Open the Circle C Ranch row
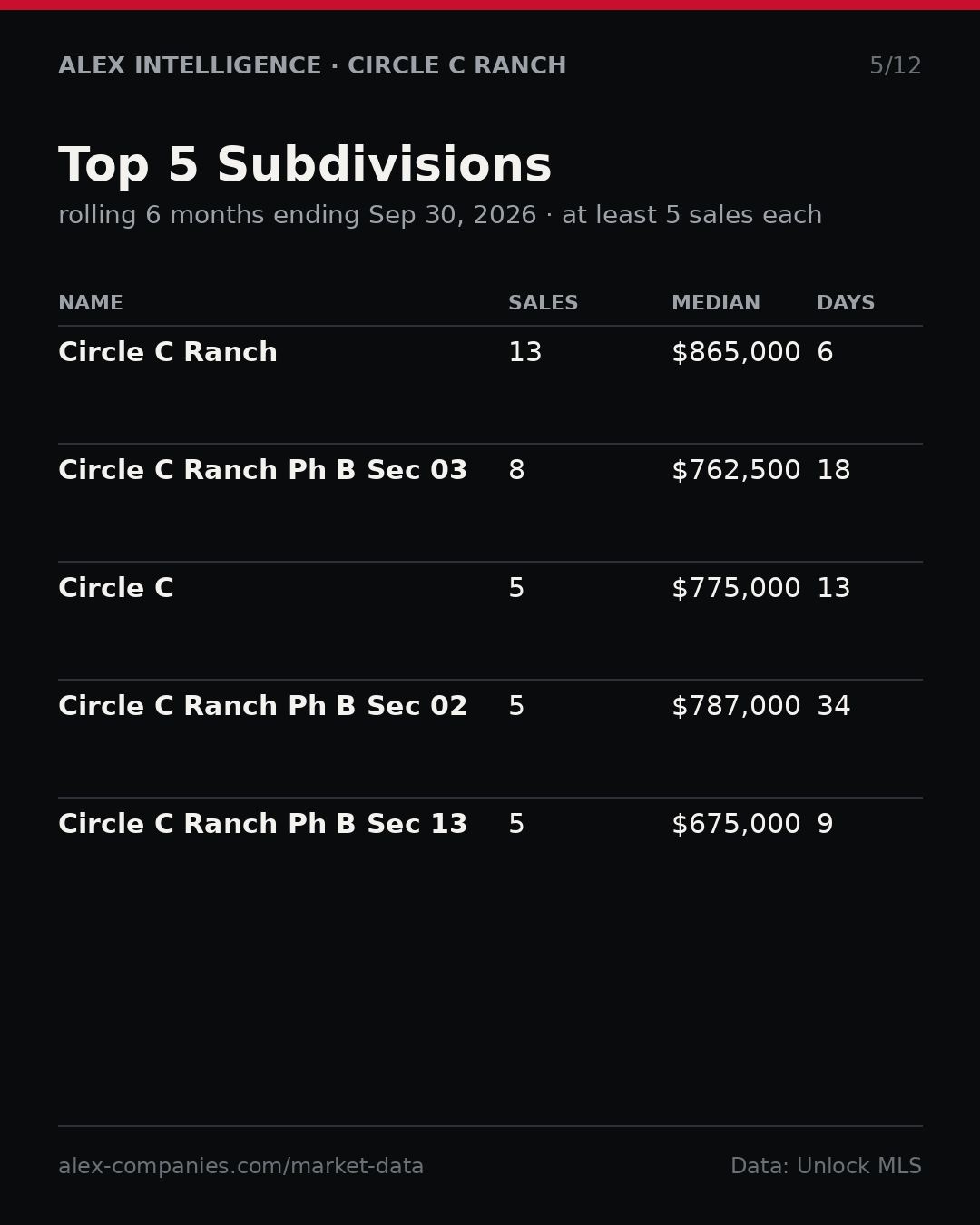The height and width of the screenshot is (1225, 980). click(x=490, y=385)
